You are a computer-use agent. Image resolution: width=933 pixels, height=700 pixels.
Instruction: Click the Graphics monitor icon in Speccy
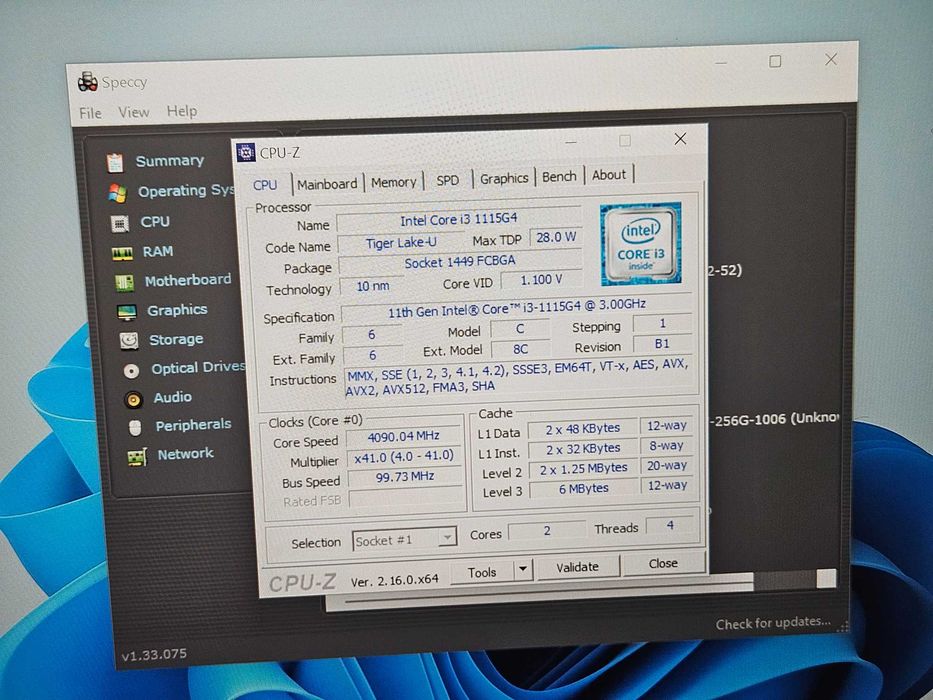[x=127, y=312]
